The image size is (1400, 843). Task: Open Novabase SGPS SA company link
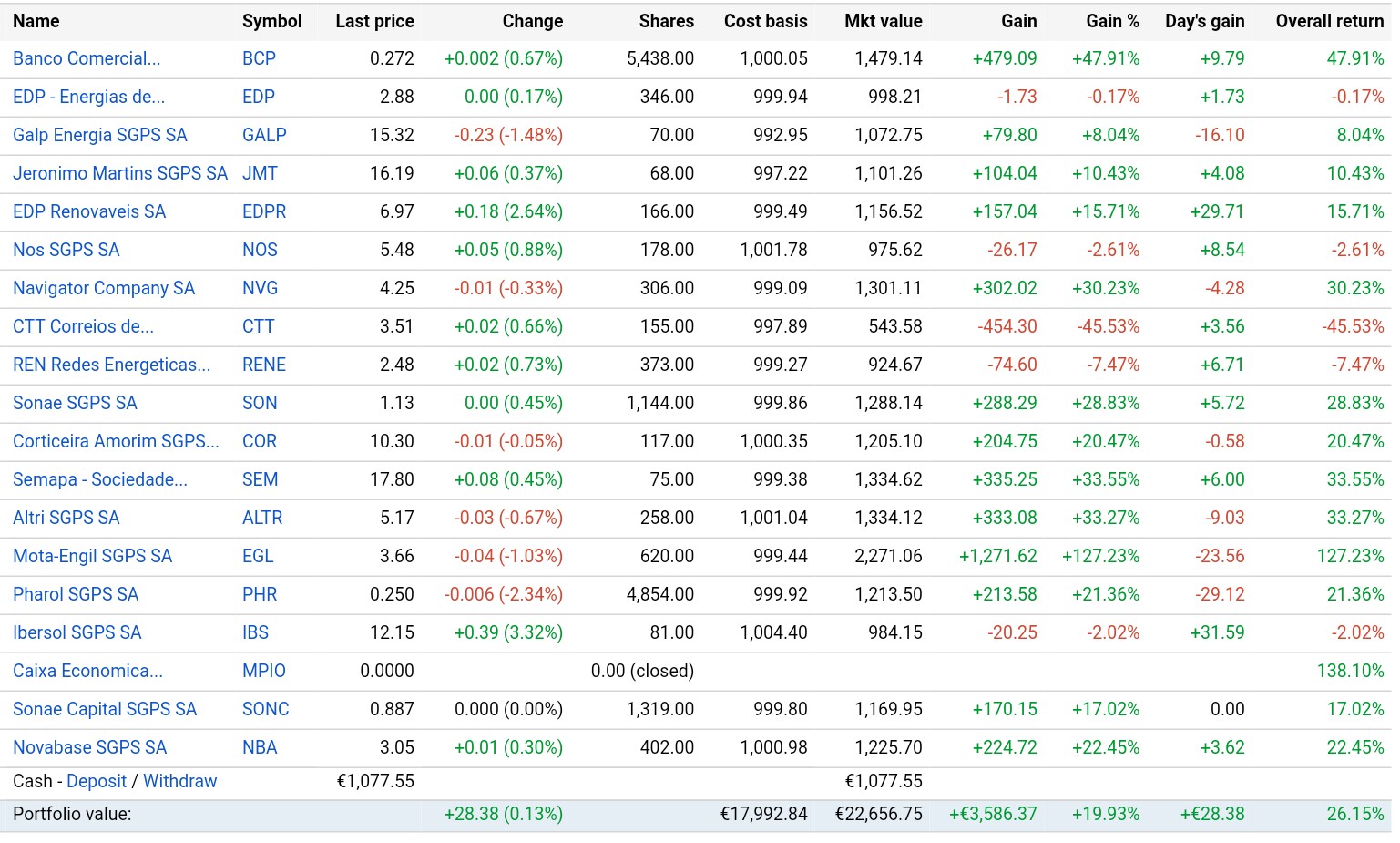coord(89,747)
